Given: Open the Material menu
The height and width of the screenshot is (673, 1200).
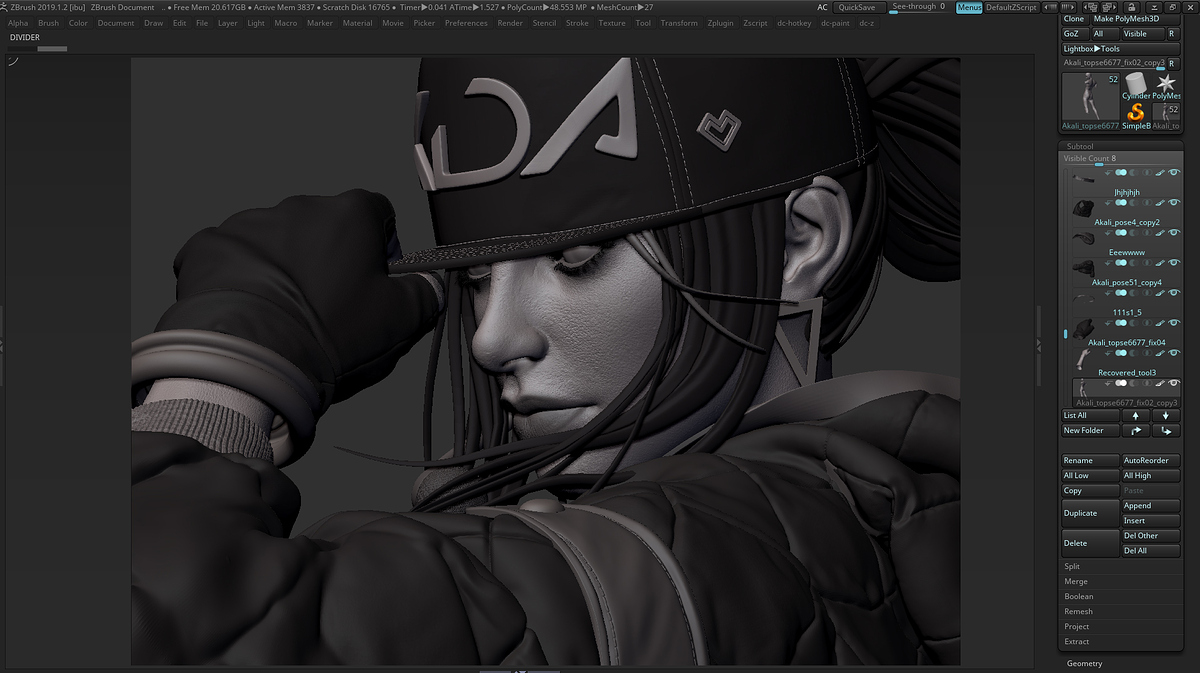Looking at the screenshot, I should (357, 23).
